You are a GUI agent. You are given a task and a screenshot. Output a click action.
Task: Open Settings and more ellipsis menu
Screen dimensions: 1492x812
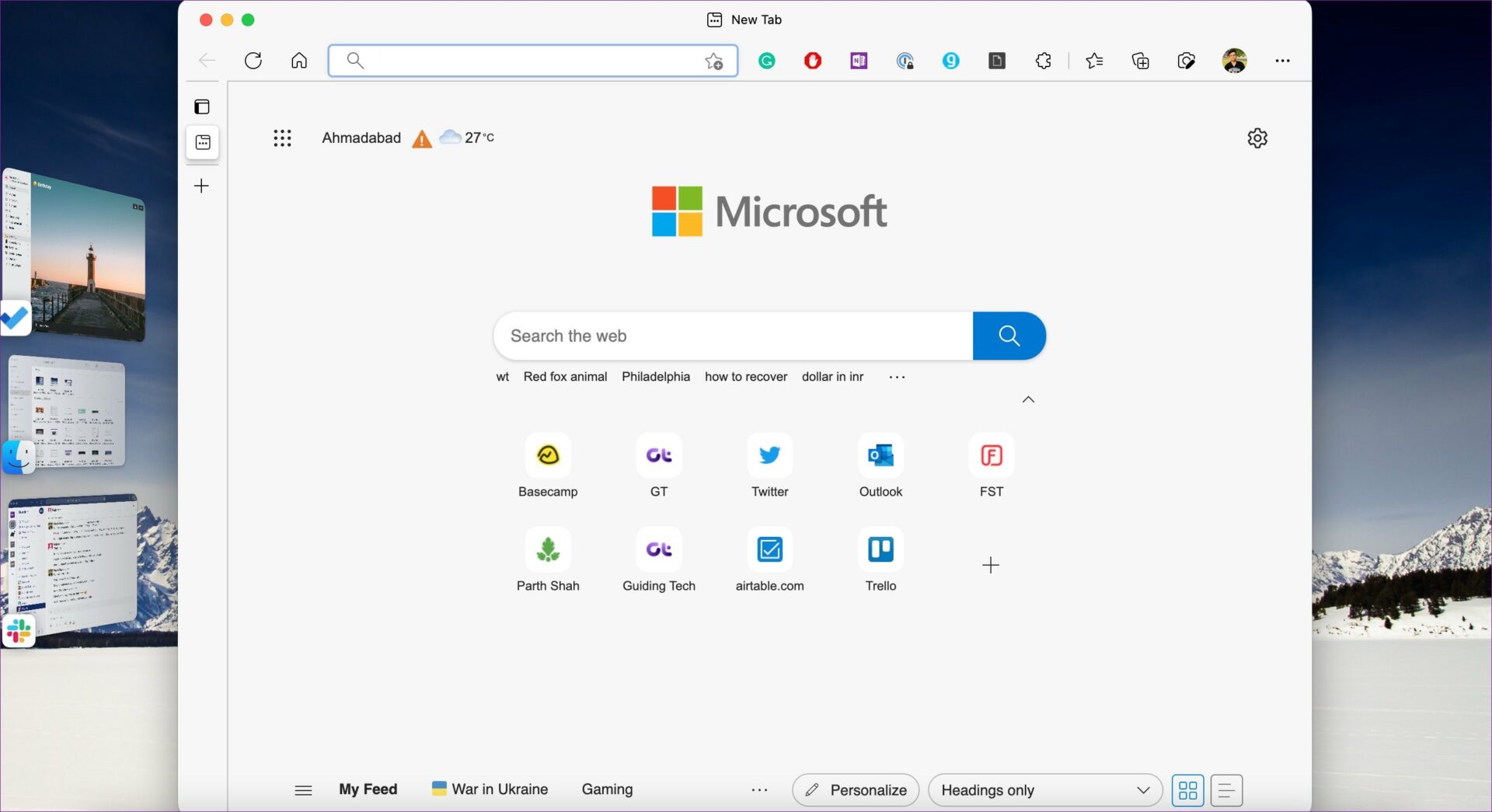click(x=1282, y=61)
